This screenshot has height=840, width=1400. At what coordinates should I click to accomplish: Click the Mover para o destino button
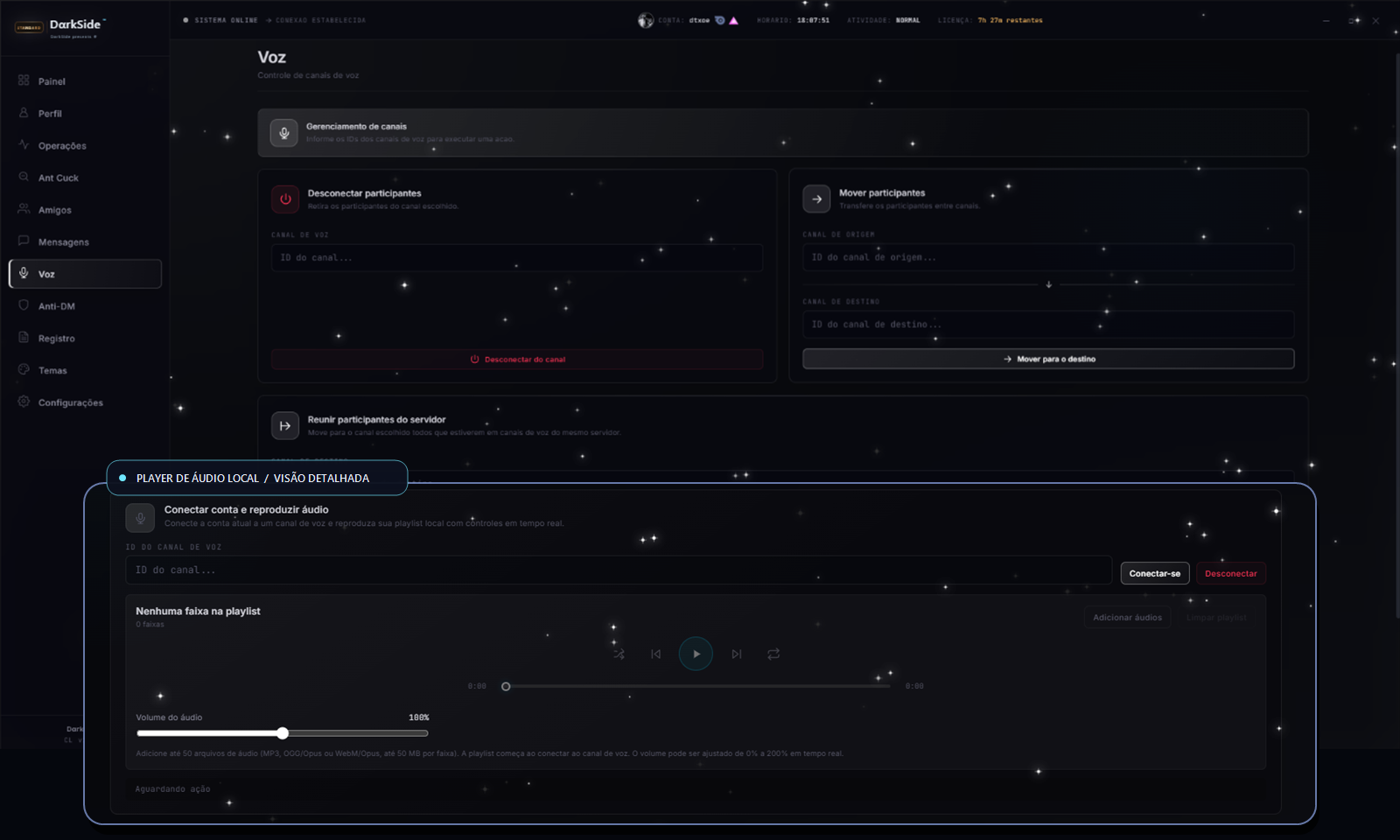click(x=1048, y=359)
